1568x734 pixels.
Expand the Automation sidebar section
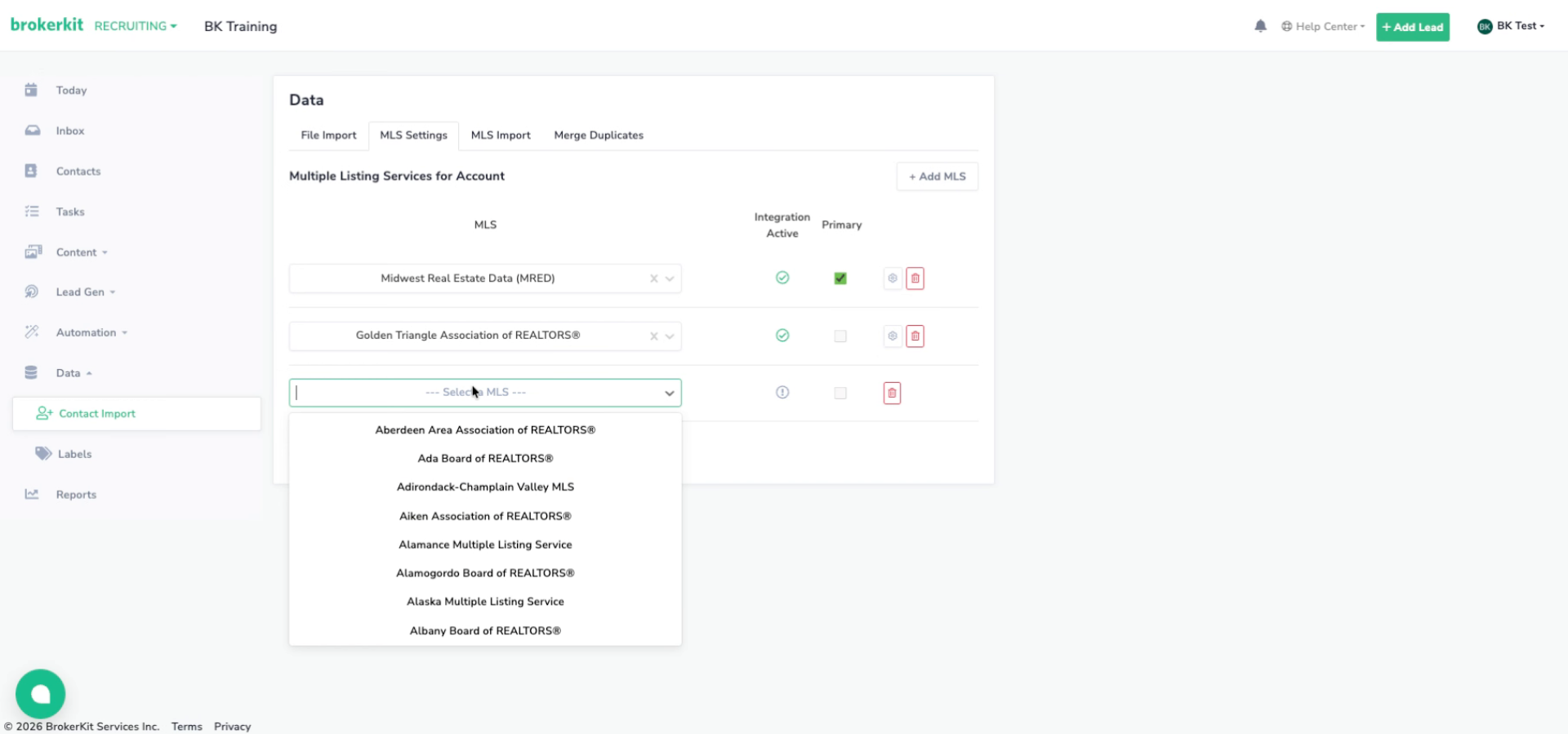(91, 332)
